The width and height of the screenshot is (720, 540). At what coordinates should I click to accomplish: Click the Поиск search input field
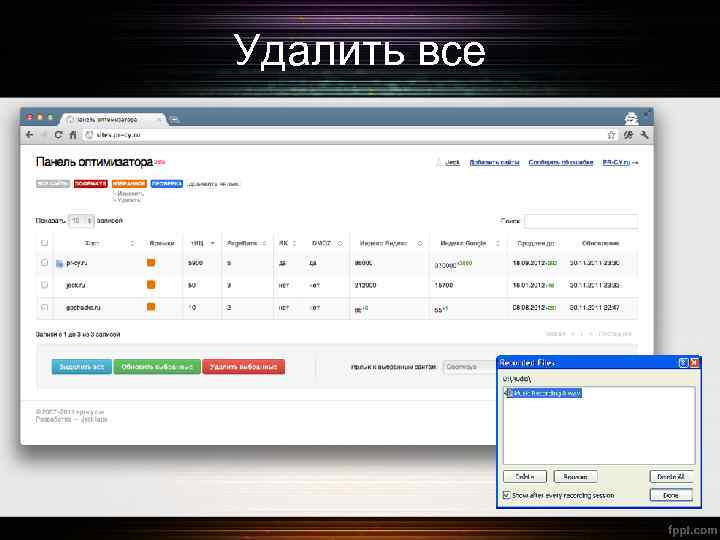[581, 221]
